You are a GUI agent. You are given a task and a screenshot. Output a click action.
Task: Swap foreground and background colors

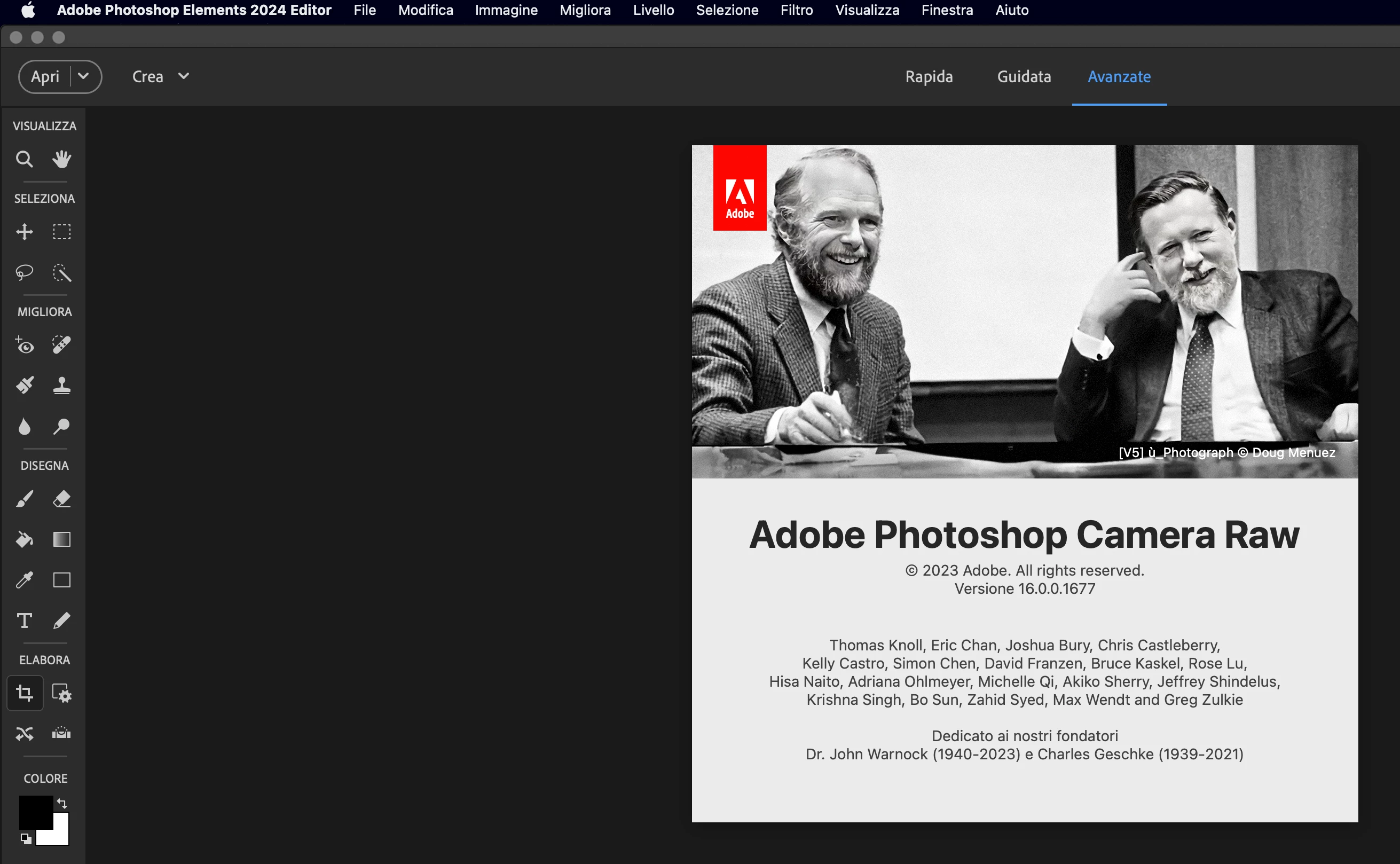62,804
